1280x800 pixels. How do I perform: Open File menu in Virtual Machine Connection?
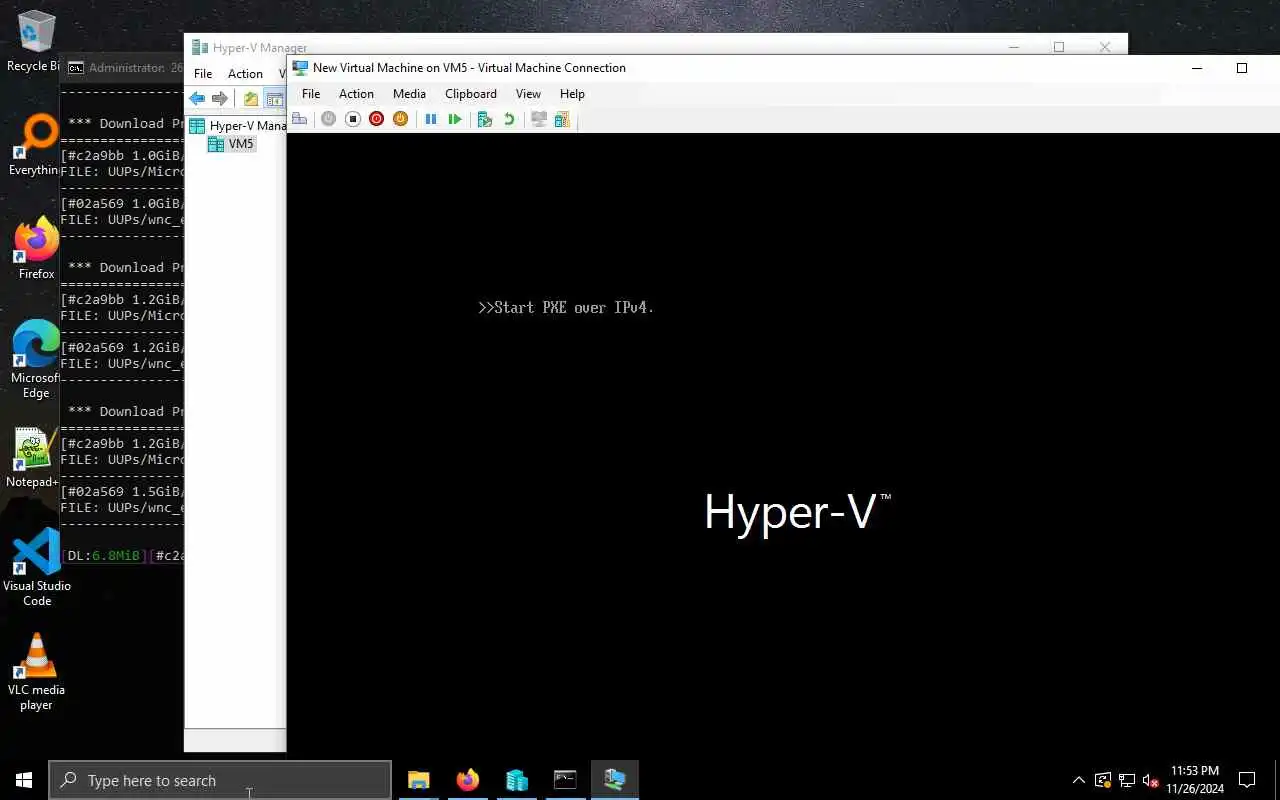point(311,94)
